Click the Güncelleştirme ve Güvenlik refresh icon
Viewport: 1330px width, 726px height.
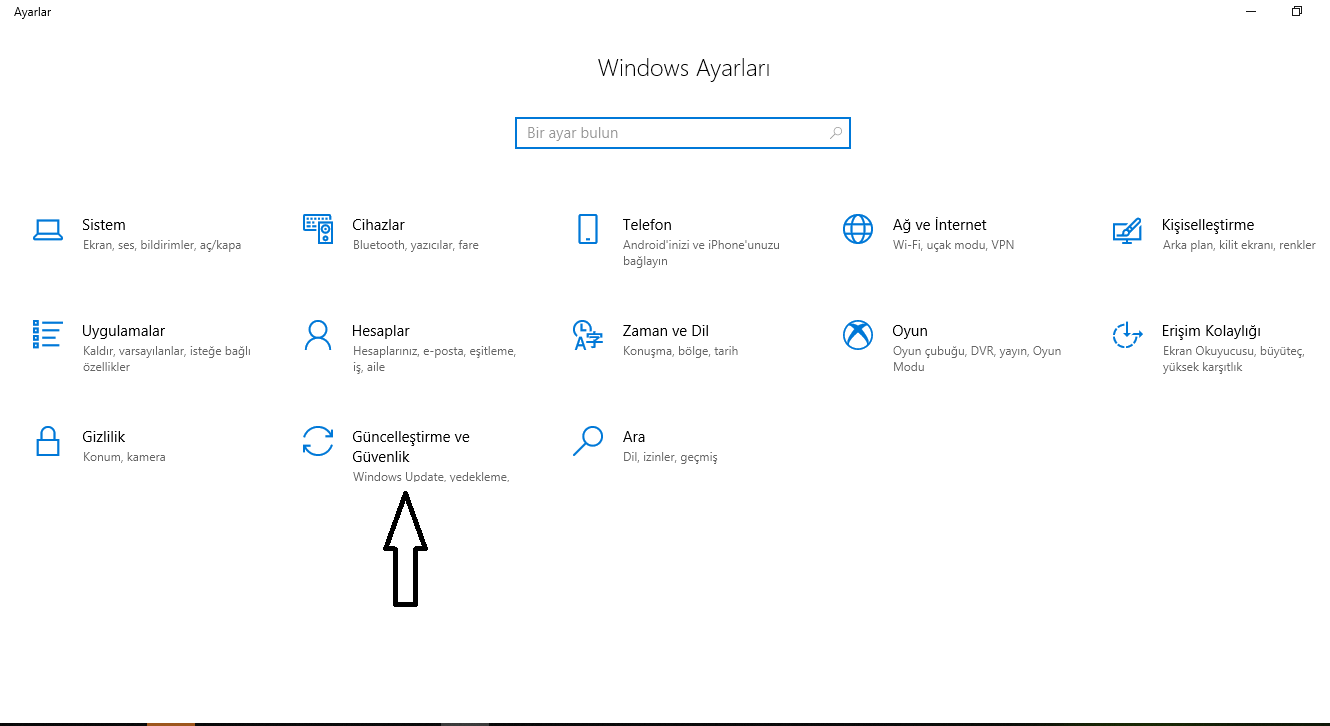[318, 441]
